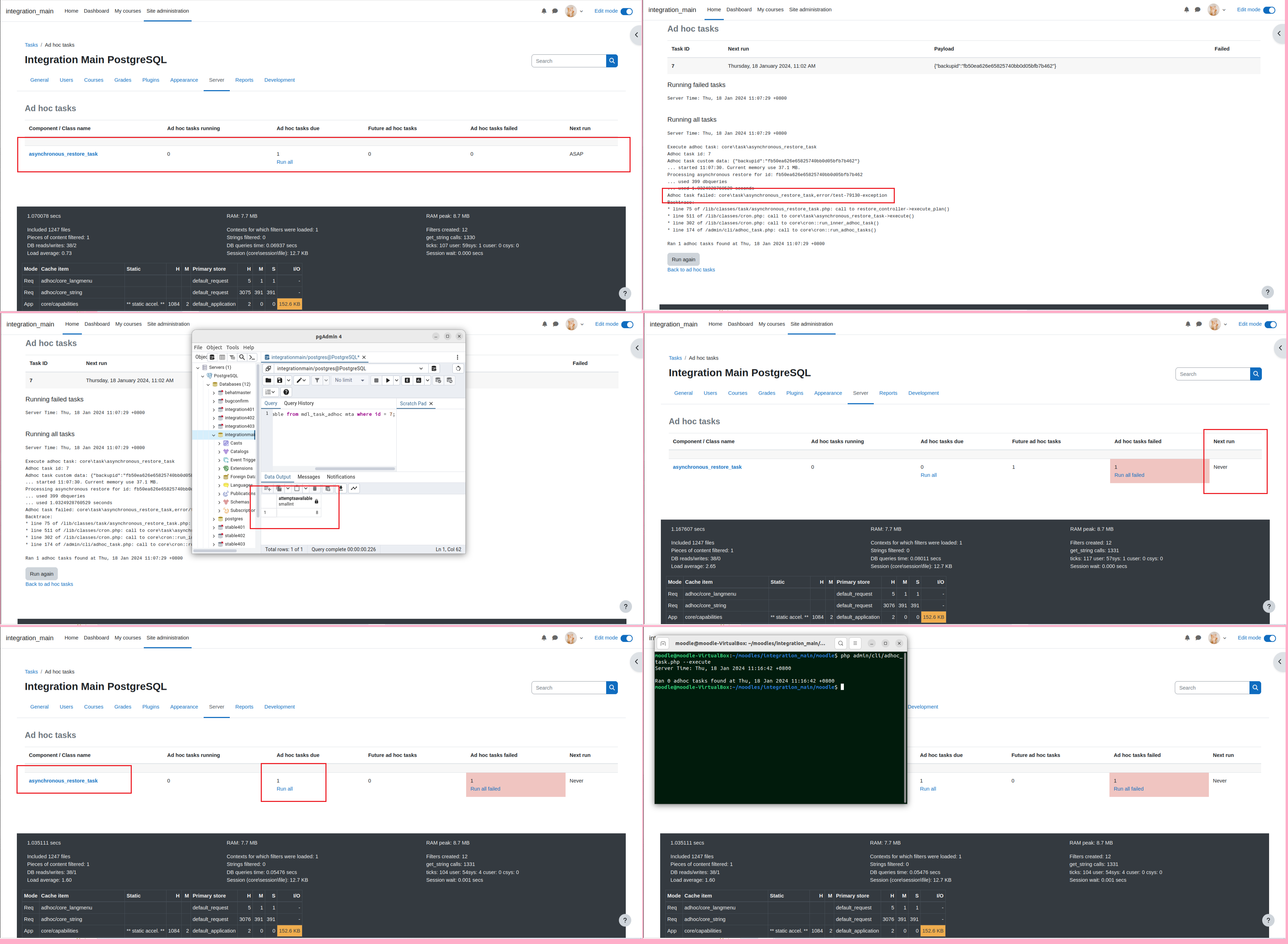Click the horizontal scrollbar under pgAdmin's query editor
This screenshot has width=1288, height=944.
355,469
